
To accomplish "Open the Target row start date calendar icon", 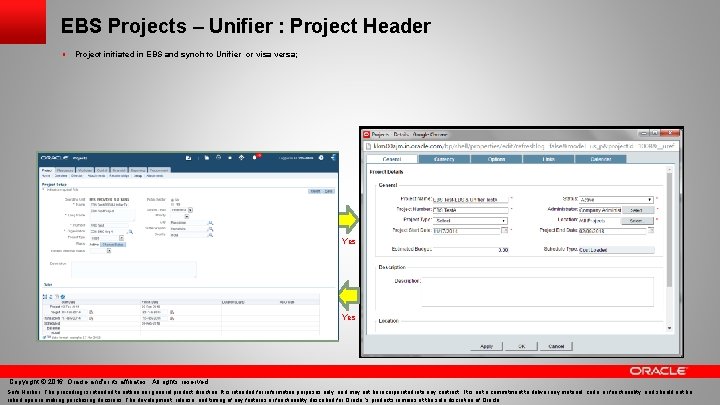I will pyautogui.click(x=91, y=312).
